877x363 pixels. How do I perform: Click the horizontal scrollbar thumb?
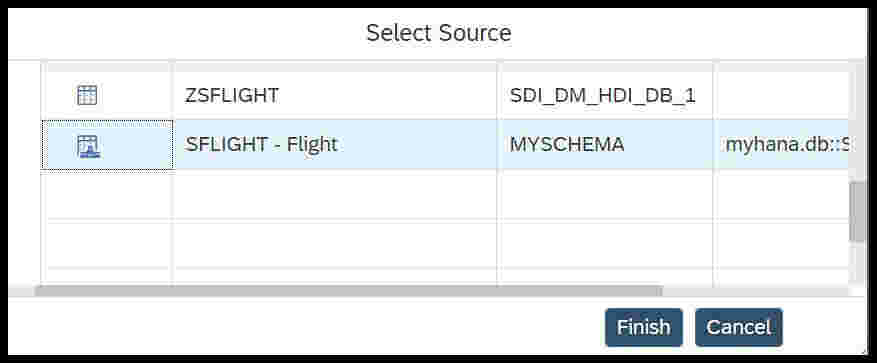coord(348,291)
